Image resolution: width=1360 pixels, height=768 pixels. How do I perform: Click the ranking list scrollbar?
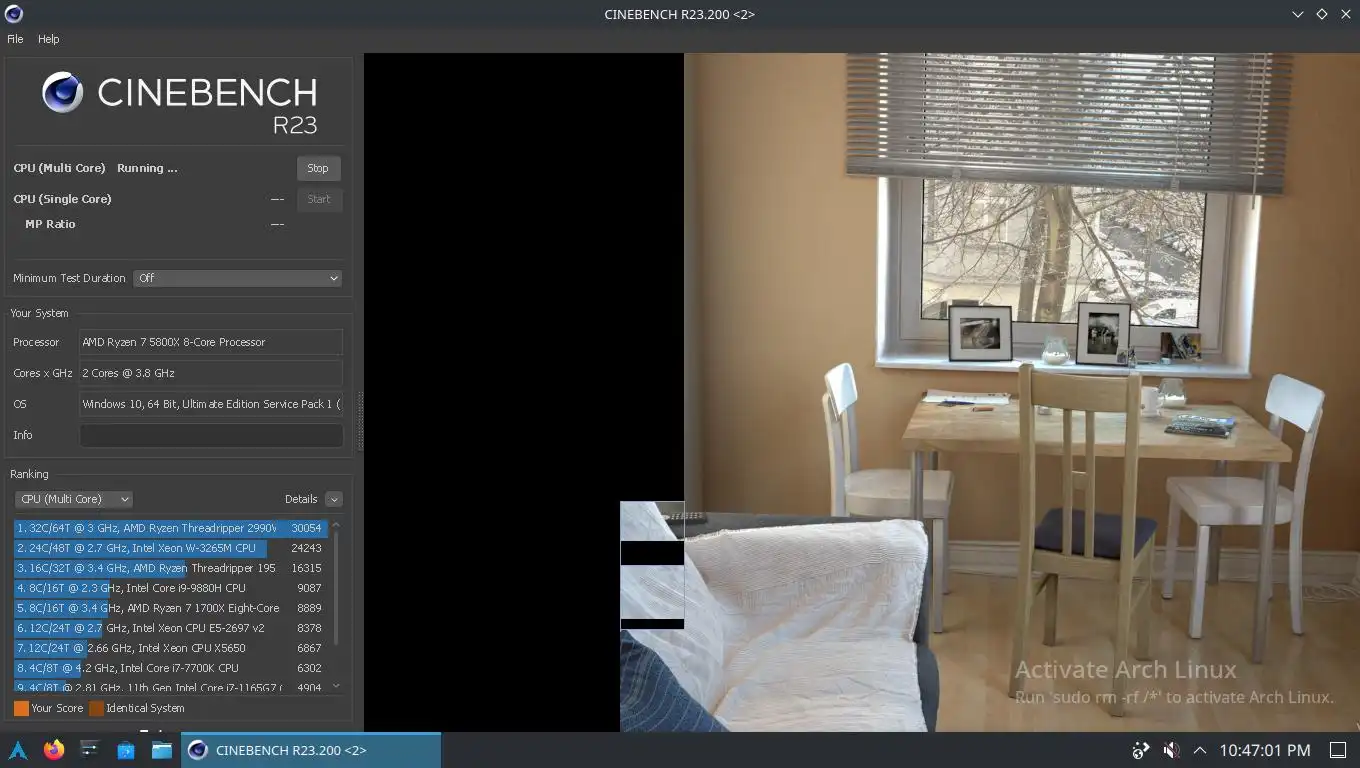336,588
